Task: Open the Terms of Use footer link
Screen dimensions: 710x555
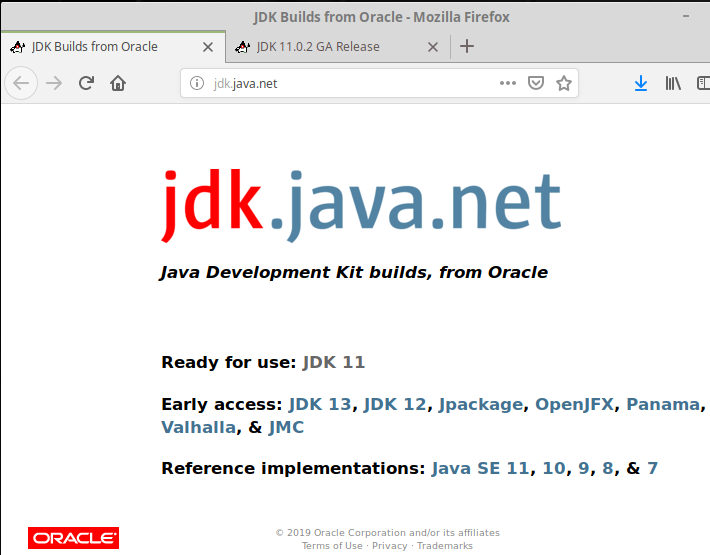Action: click(x=332, y=545)
